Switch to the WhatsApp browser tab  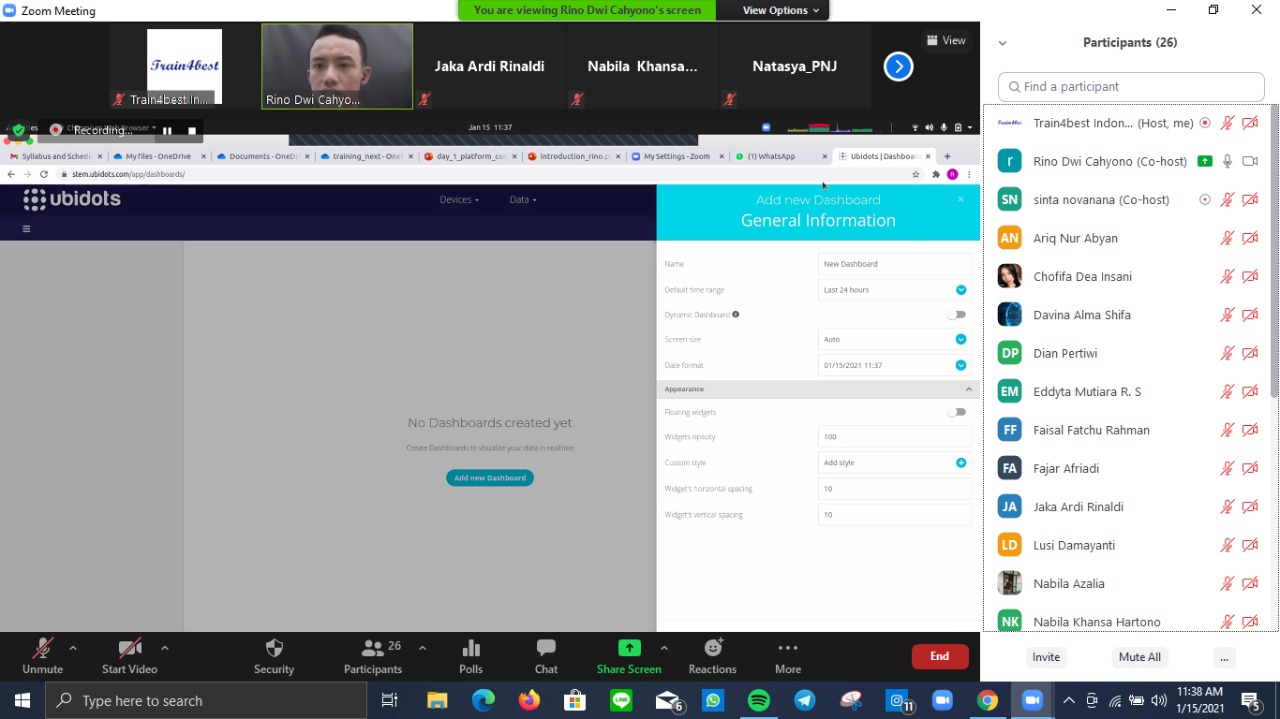coord(776,156)
